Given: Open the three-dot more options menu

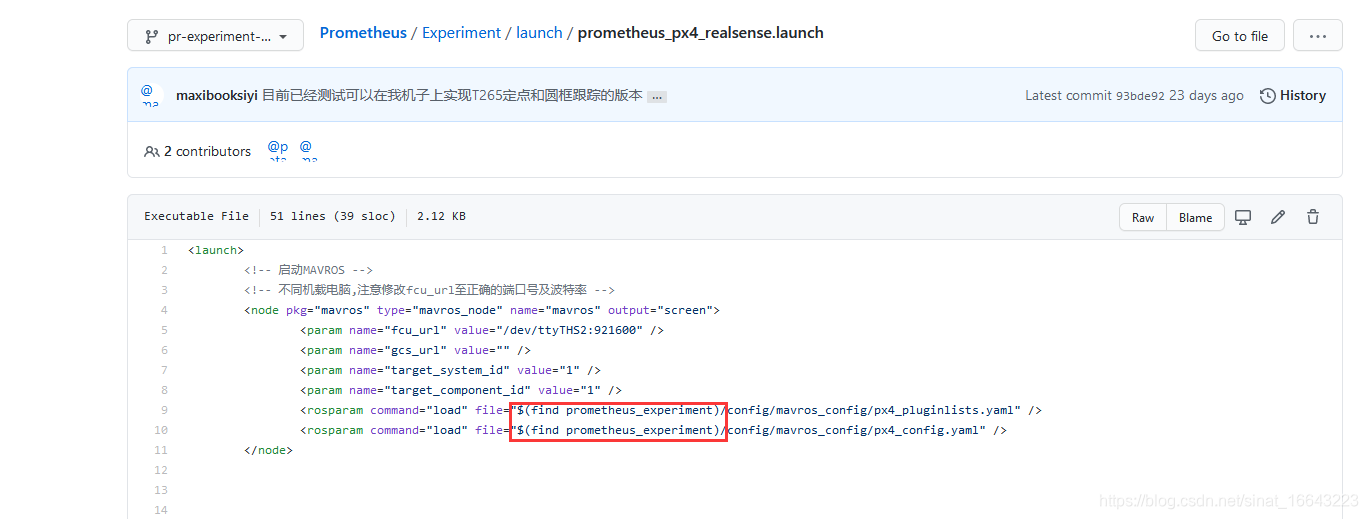Looking at the screenshot, I should click(x=1318, y=36).
